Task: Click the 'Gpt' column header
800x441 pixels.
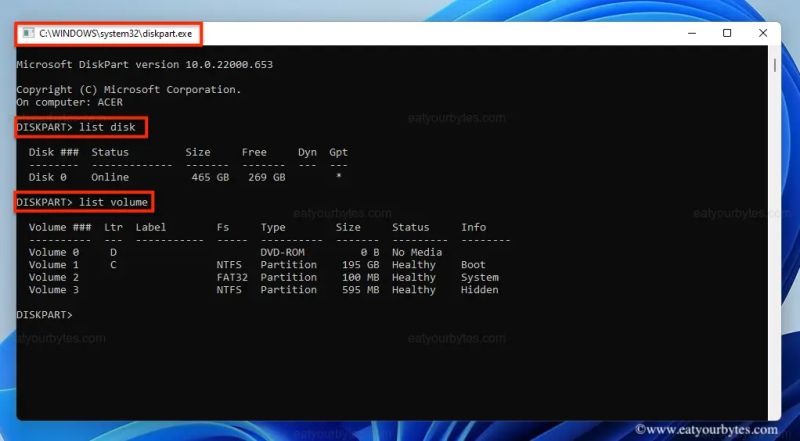Action: click(x=338, y=152)
